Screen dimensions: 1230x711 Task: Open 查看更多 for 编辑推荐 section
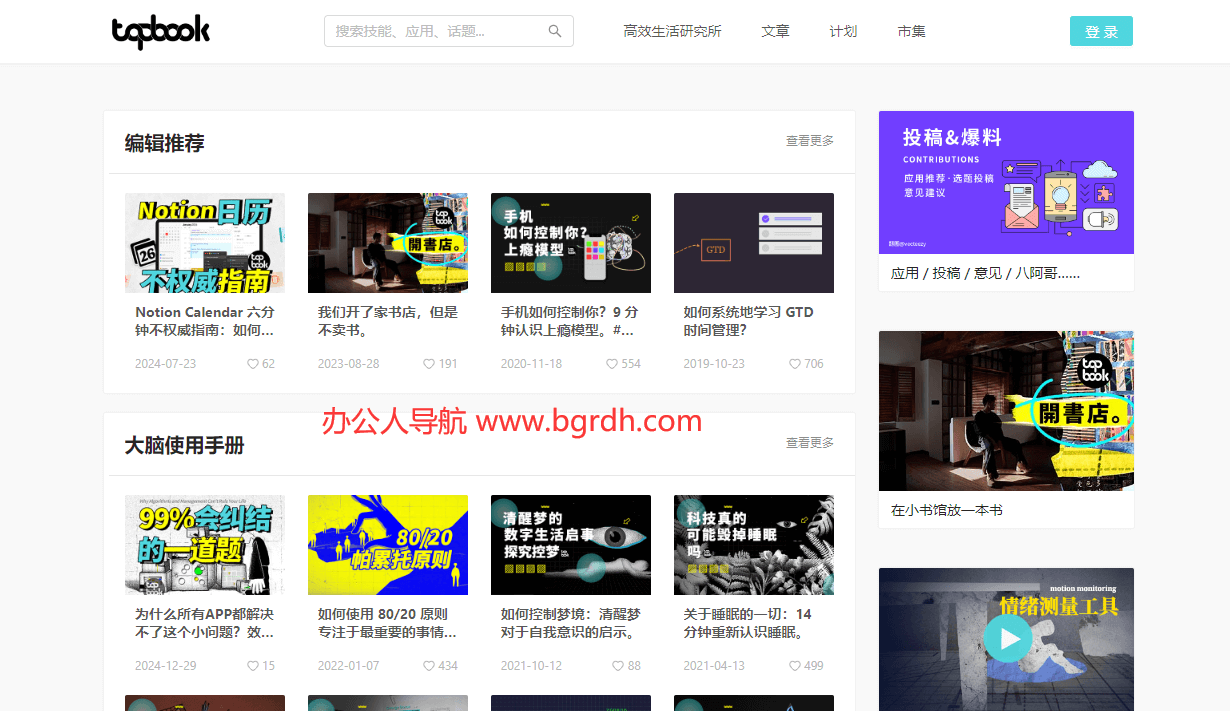point(809,140)
